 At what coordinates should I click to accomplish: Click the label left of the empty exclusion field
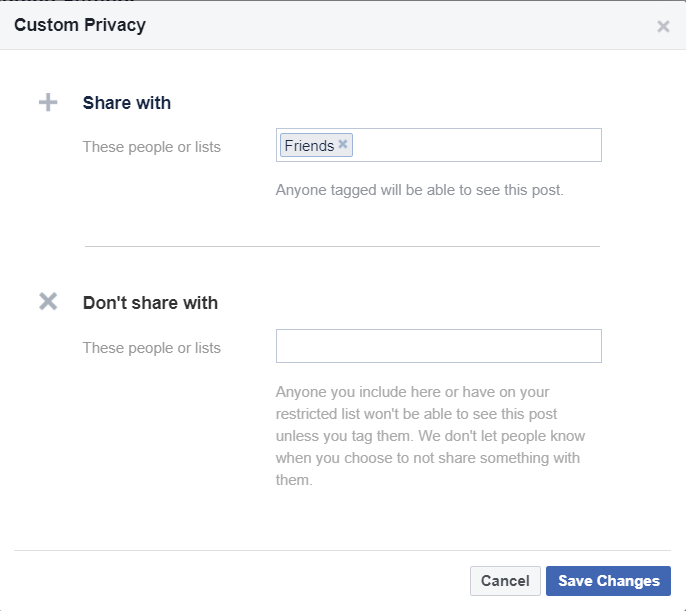point(152,348)
